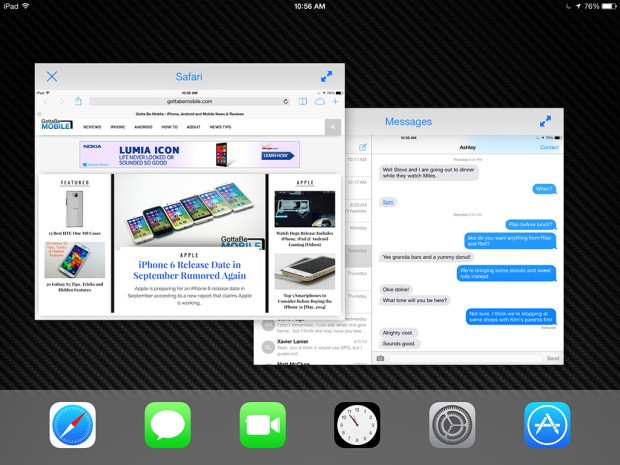The image size is (620, 465).
Task: Add a new Safari tab with plus
Action: (335, 102)
